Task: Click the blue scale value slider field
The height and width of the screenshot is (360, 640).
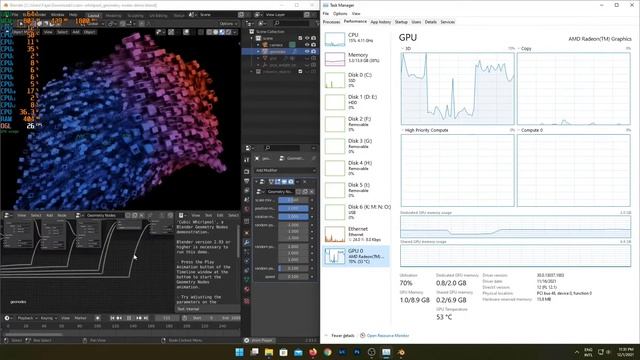Action: [x=293, y=200]
